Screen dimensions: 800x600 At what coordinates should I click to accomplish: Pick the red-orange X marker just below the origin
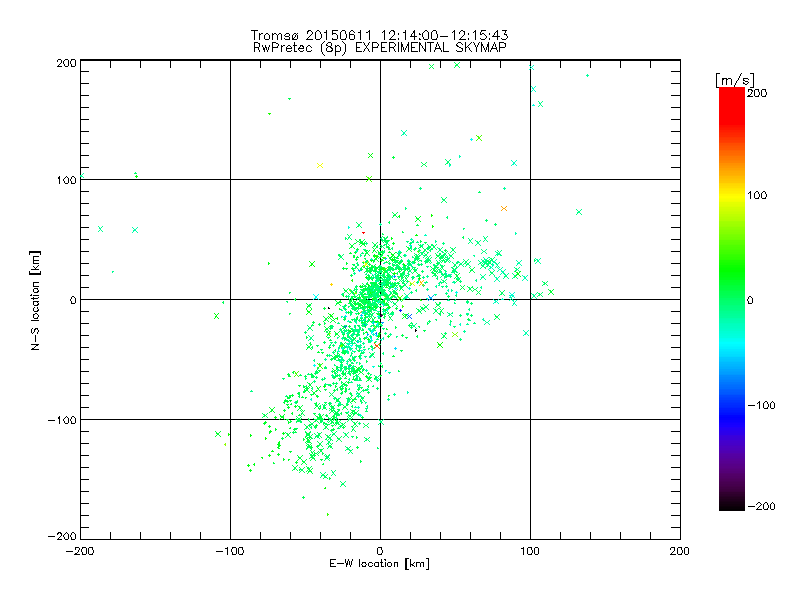tap(377, 346)
